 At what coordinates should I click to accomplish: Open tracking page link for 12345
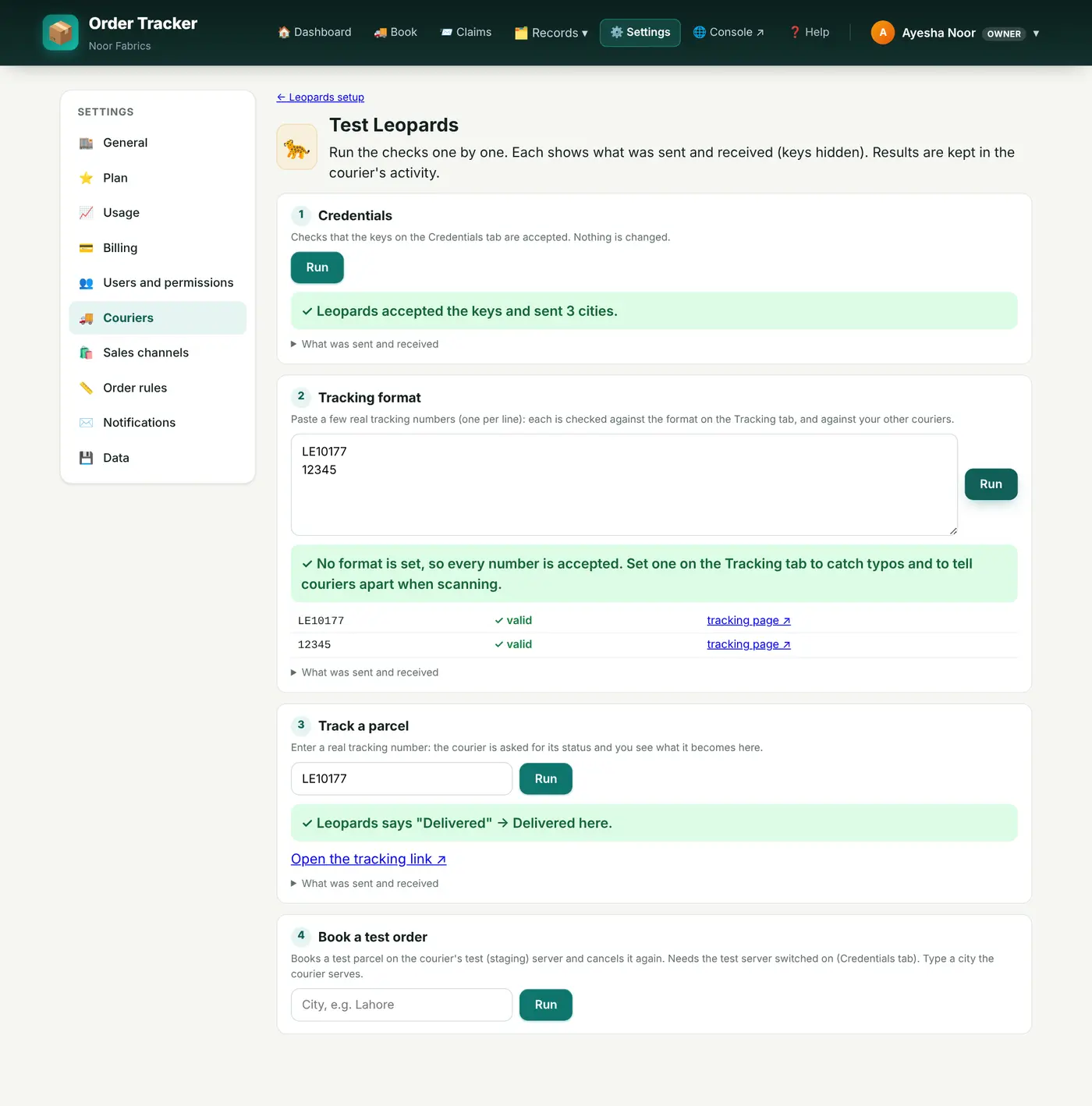pos(749,644)
